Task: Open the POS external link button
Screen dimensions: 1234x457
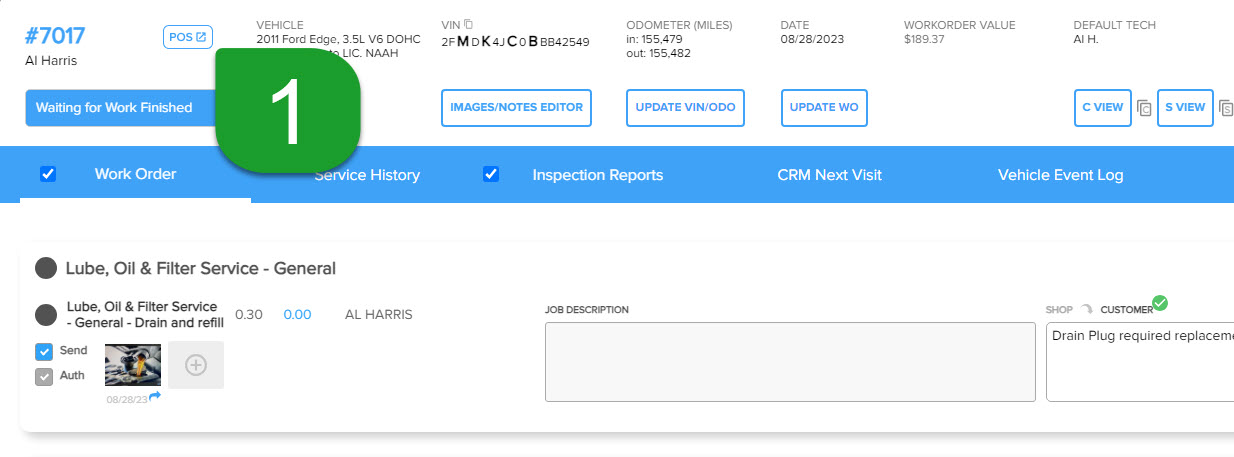Action: click(188, 37)
